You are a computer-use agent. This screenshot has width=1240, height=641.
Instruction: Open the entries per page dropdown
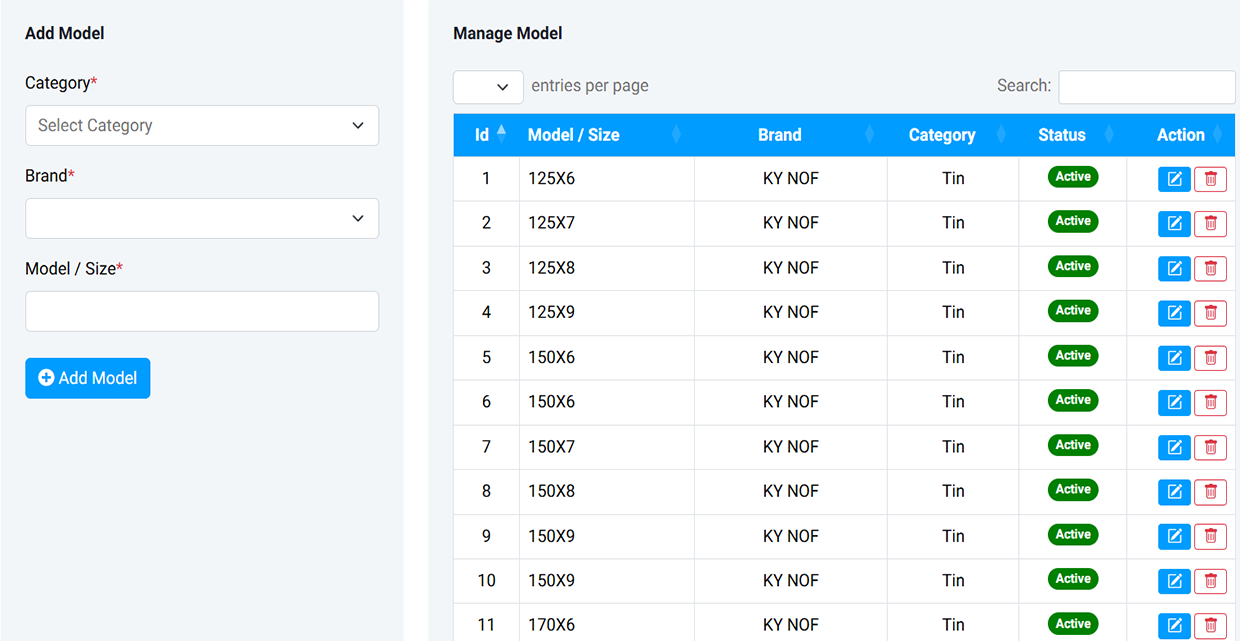point(488,87)
